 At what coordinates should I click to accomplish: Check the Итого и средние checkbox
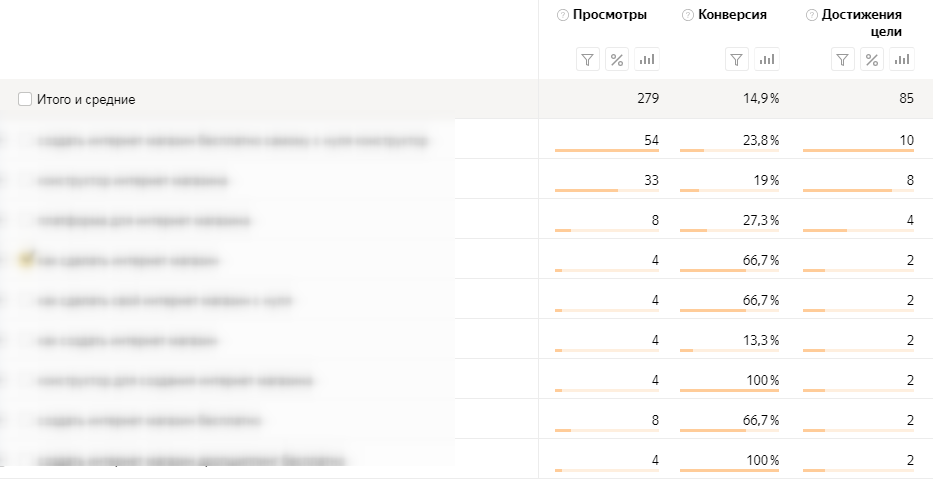[x=25, y=99]
